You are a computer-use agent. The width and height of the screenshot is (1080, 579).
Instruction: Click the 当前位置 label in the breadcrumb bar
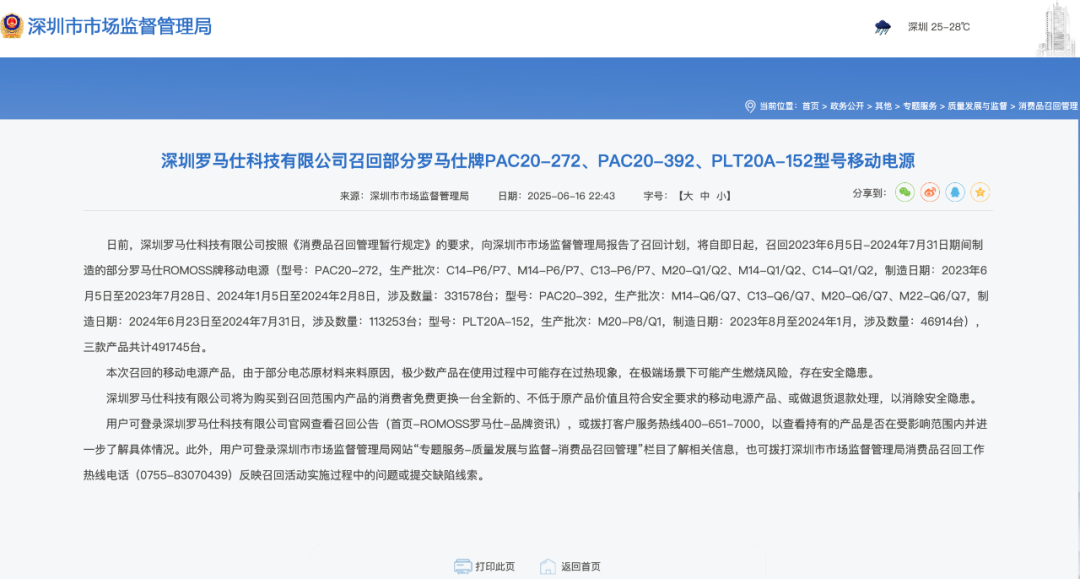(776, 106)
